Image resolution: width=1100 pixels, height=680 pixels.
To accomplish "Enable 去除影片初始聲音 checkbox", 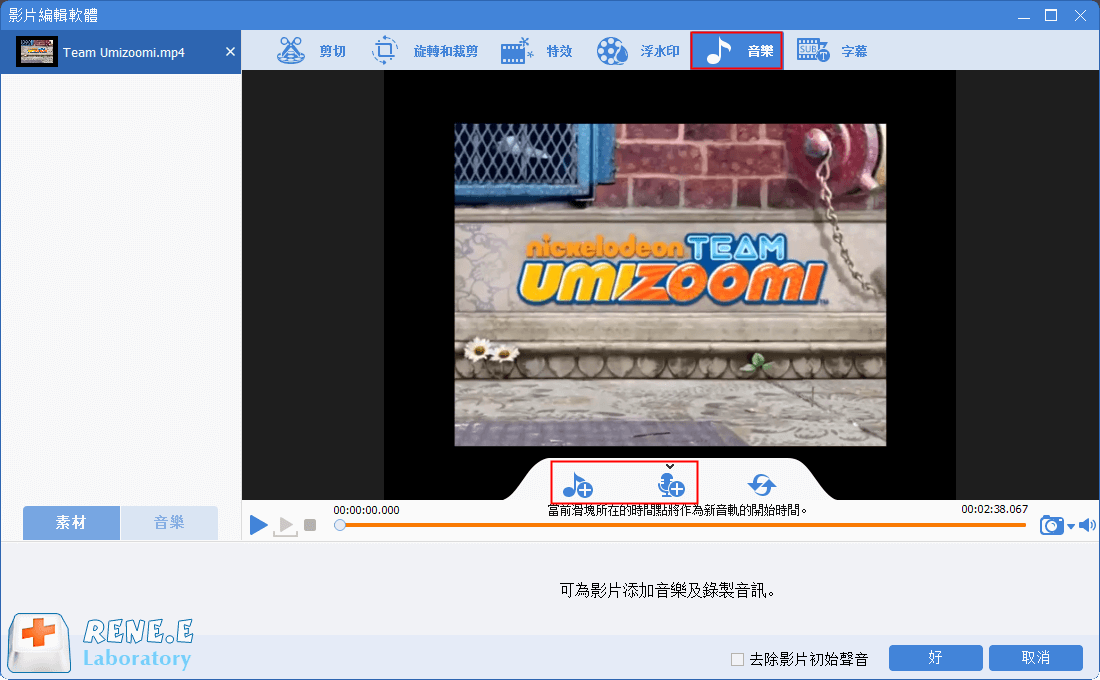I will click(x=737, y=659).
